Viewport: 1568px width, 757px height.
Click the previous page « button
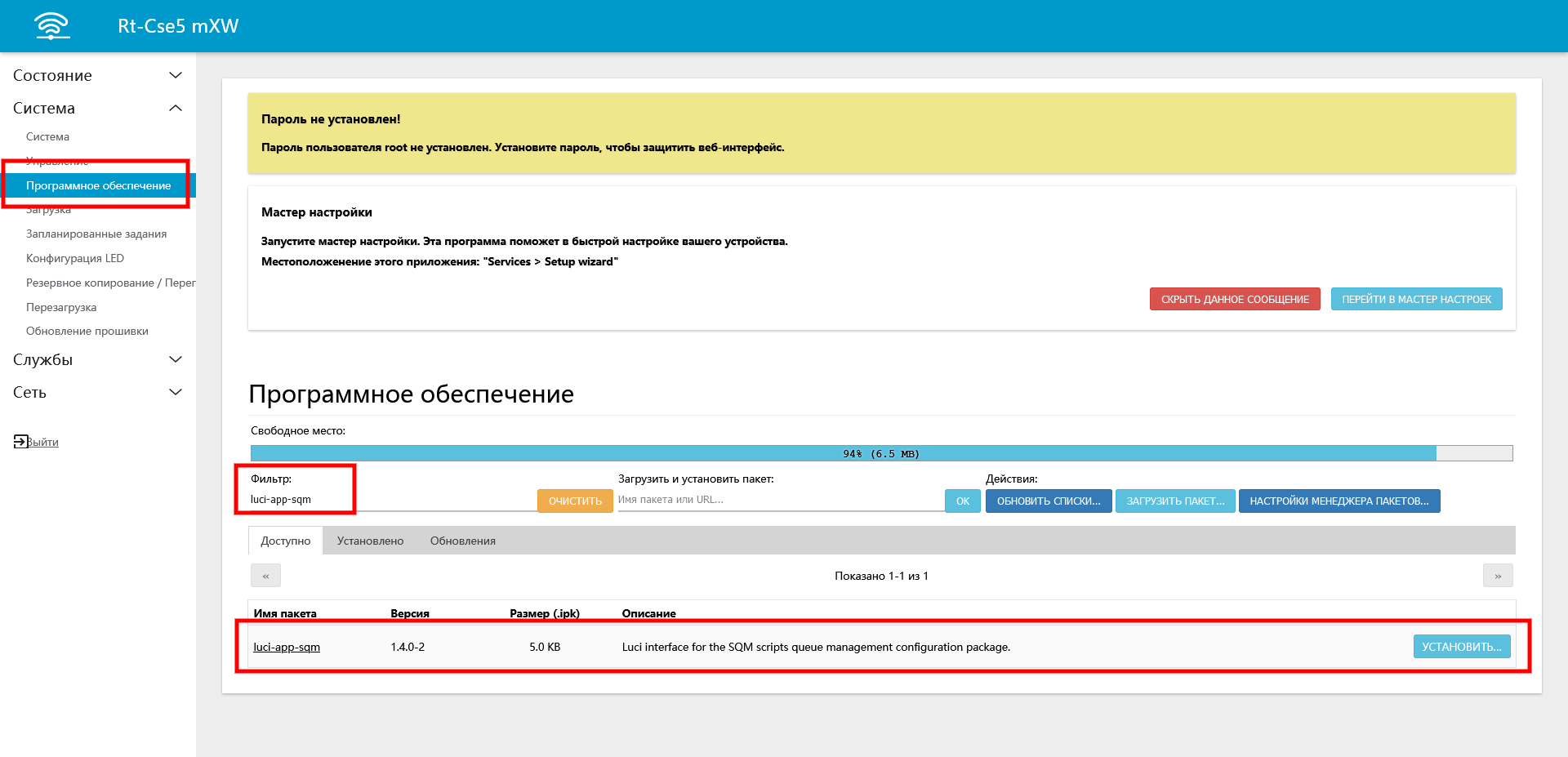[265, 576]
